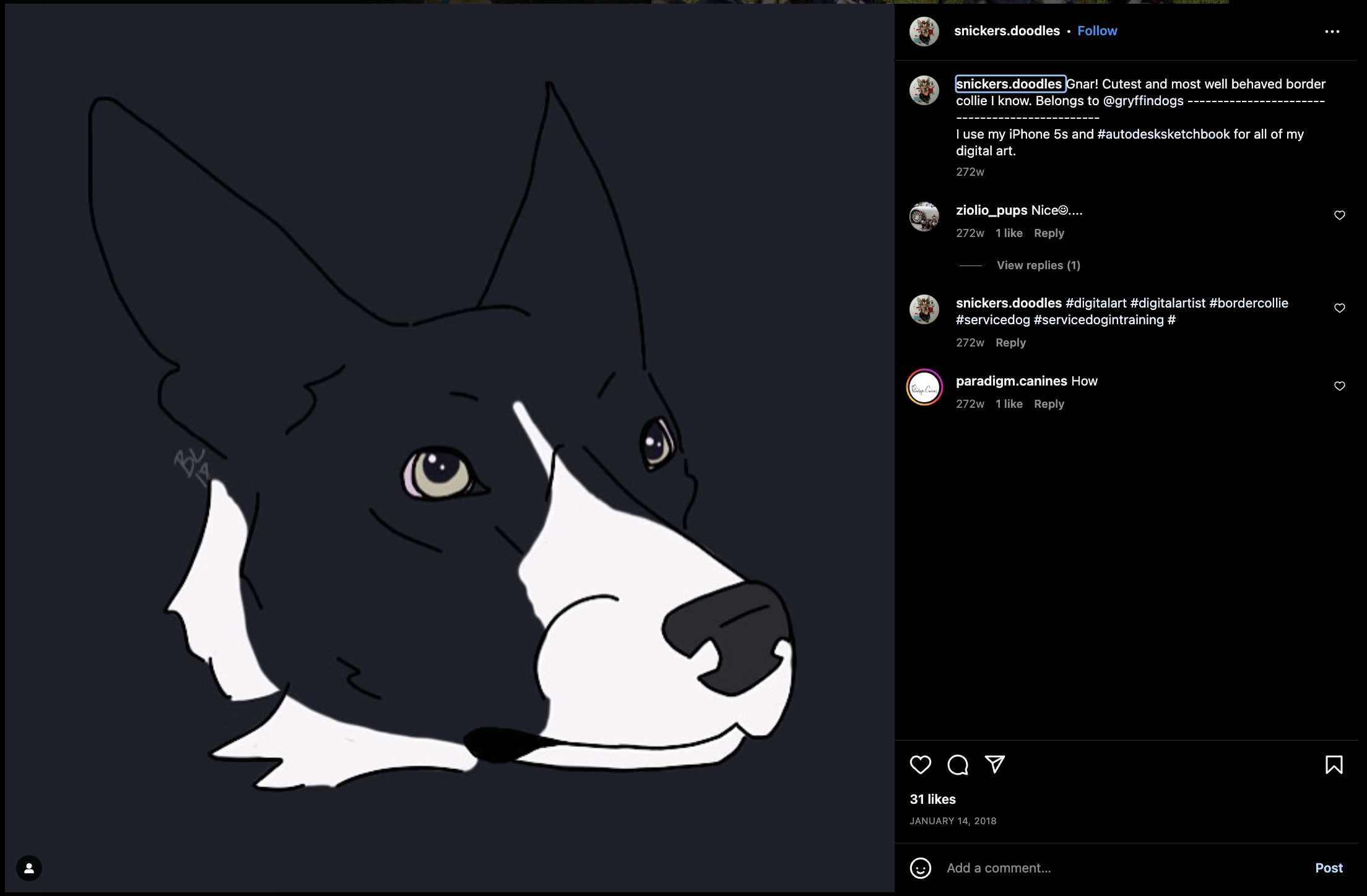Open the 31 likes list
Image resolution: width=1367 pixels, height=896 pixels.
coord(932,799)
